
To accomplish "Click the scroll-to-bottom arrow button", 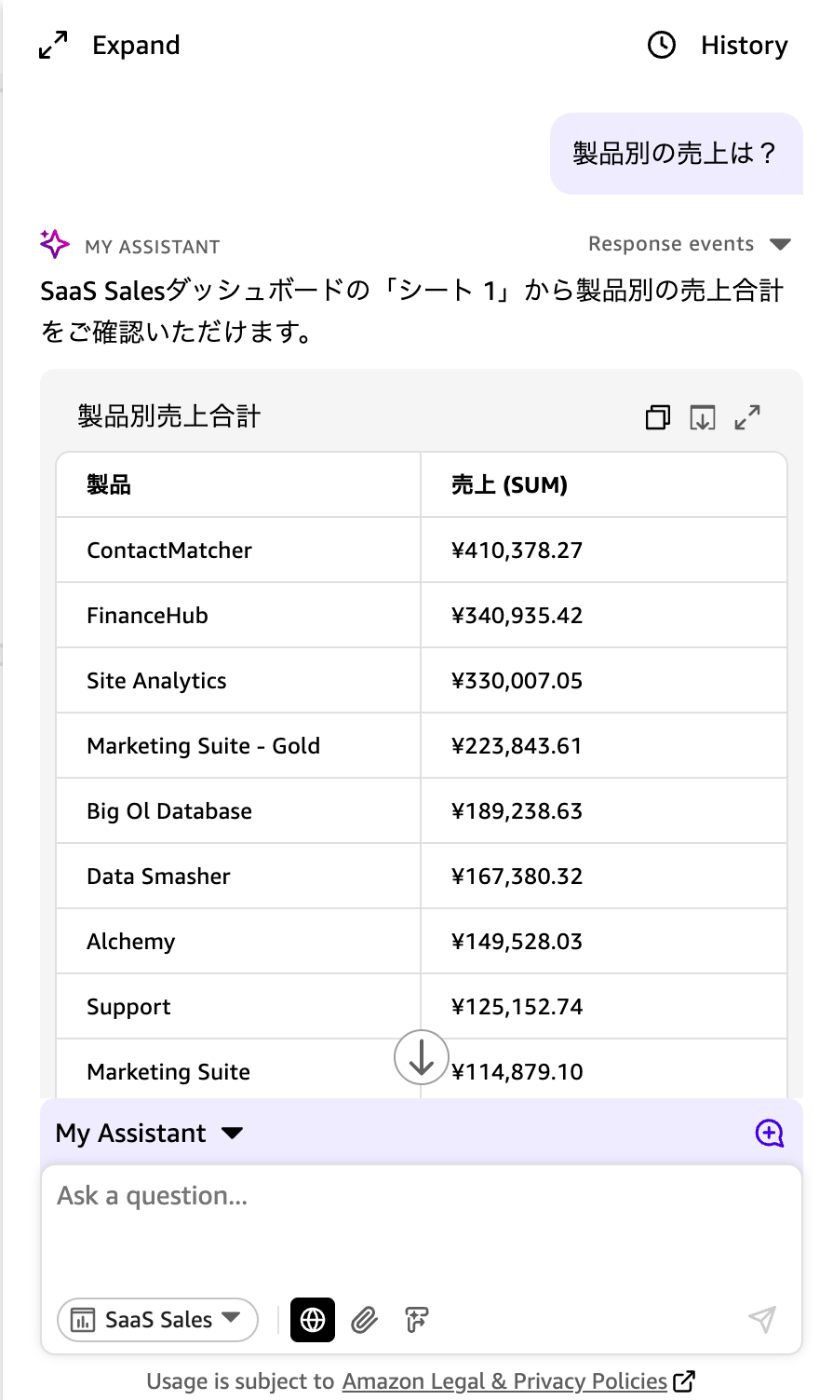I will (421, 1057).
